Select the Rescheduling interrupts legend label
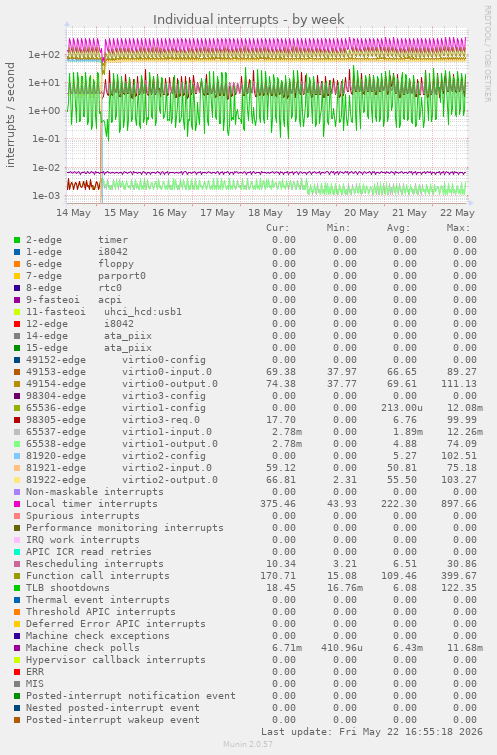 point(95,564)
